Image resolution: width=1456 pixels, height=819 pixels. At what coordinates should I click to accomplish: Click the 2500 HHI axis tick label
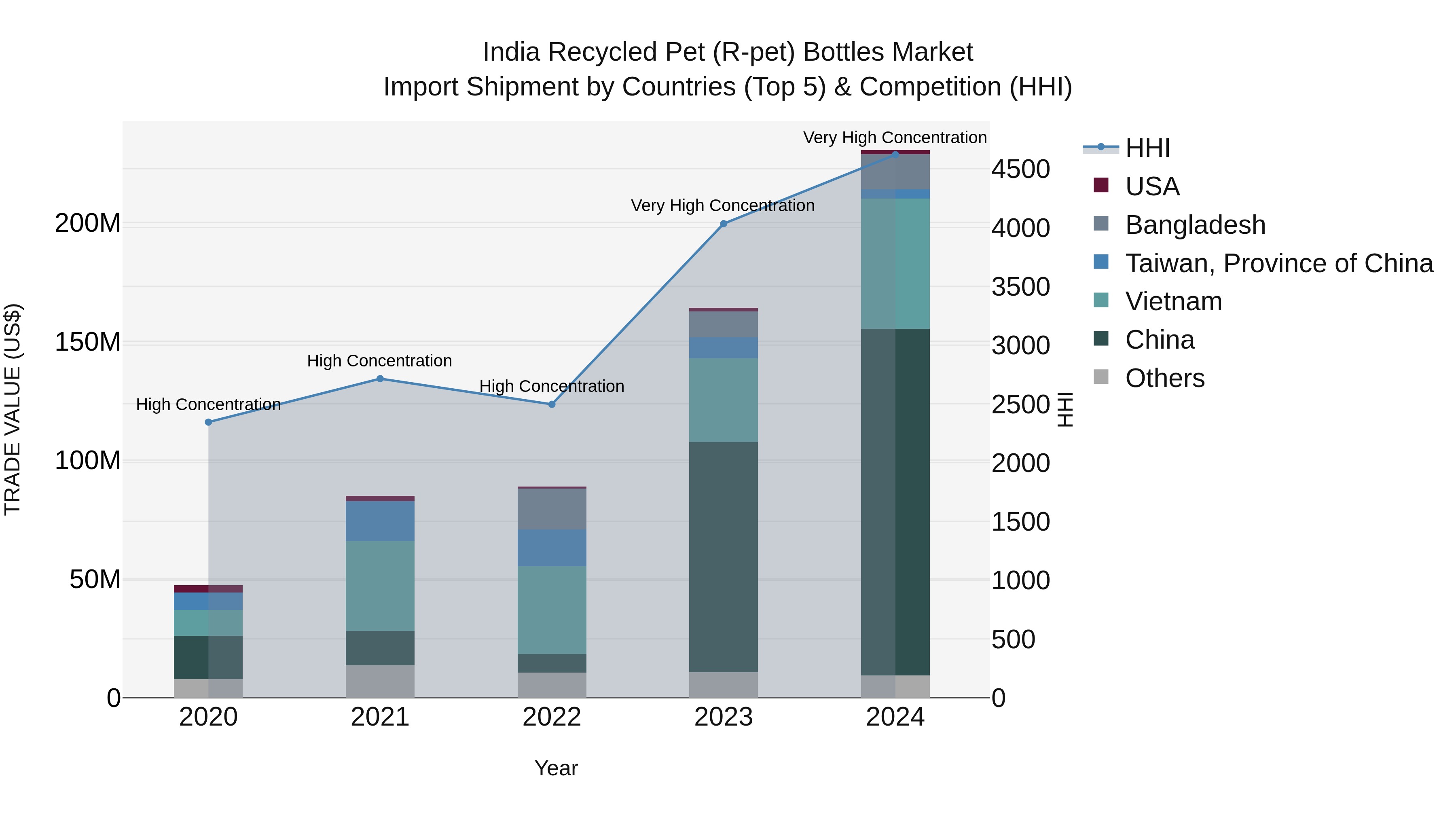(1021, 405)
